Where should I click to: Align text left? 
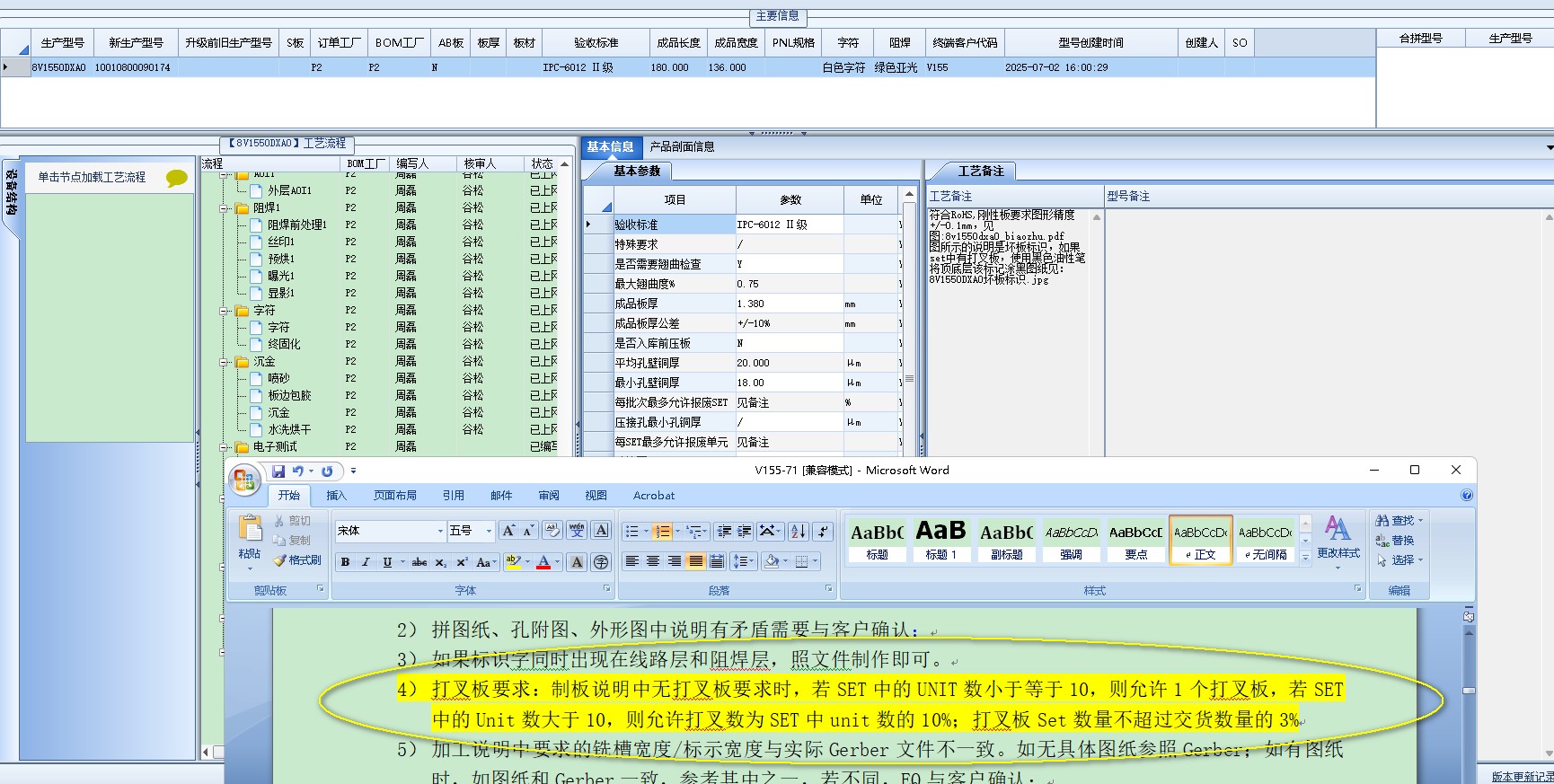(631, 561)
